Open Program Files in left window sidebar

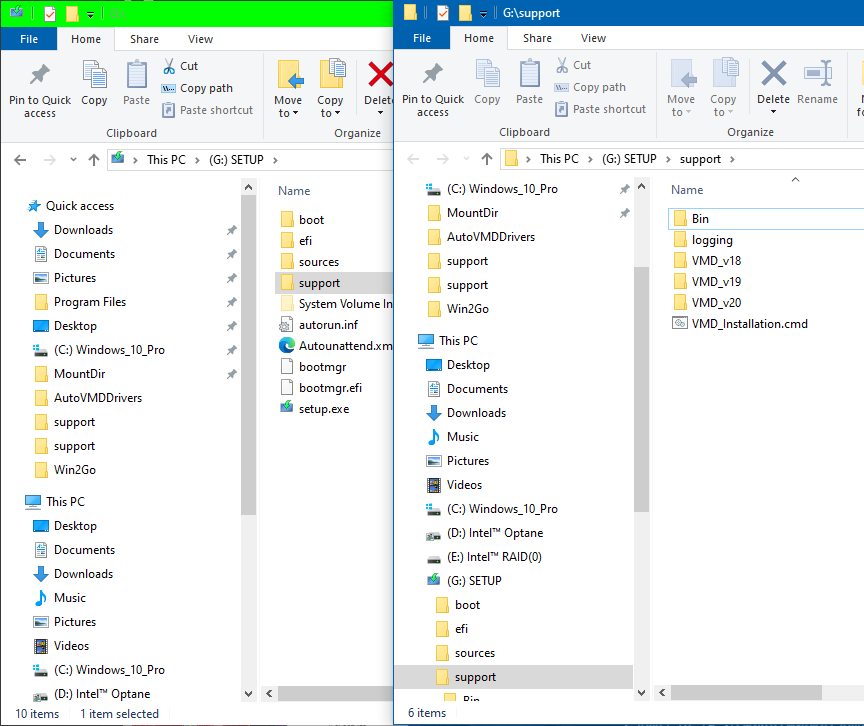tap(89, 302)
